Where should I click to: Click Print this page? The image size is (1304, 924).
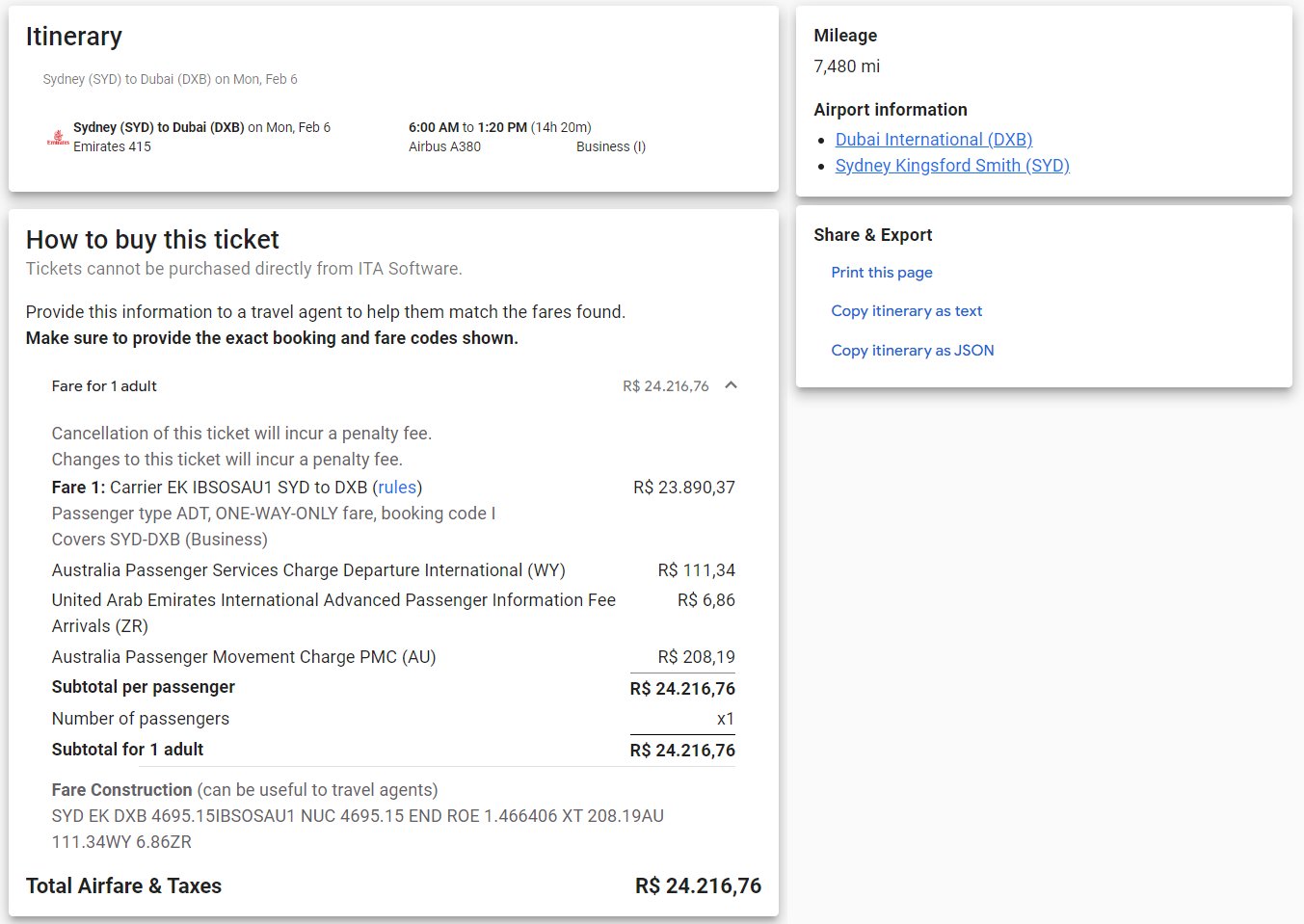tap(882, 273)
